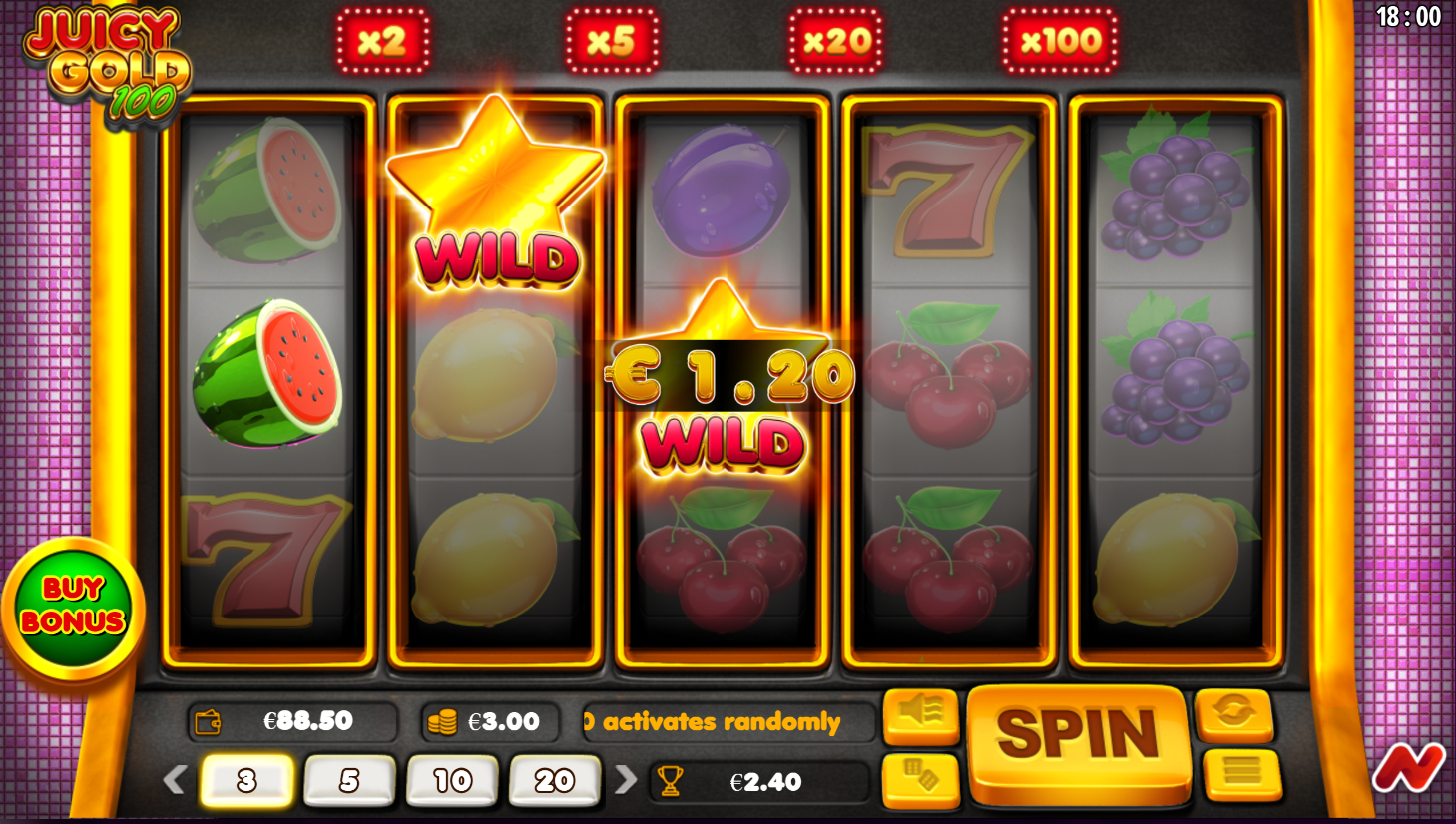Click the red N logo
The height and width of the screenshot is (824, 1456).
click(x=1407, y=767)
